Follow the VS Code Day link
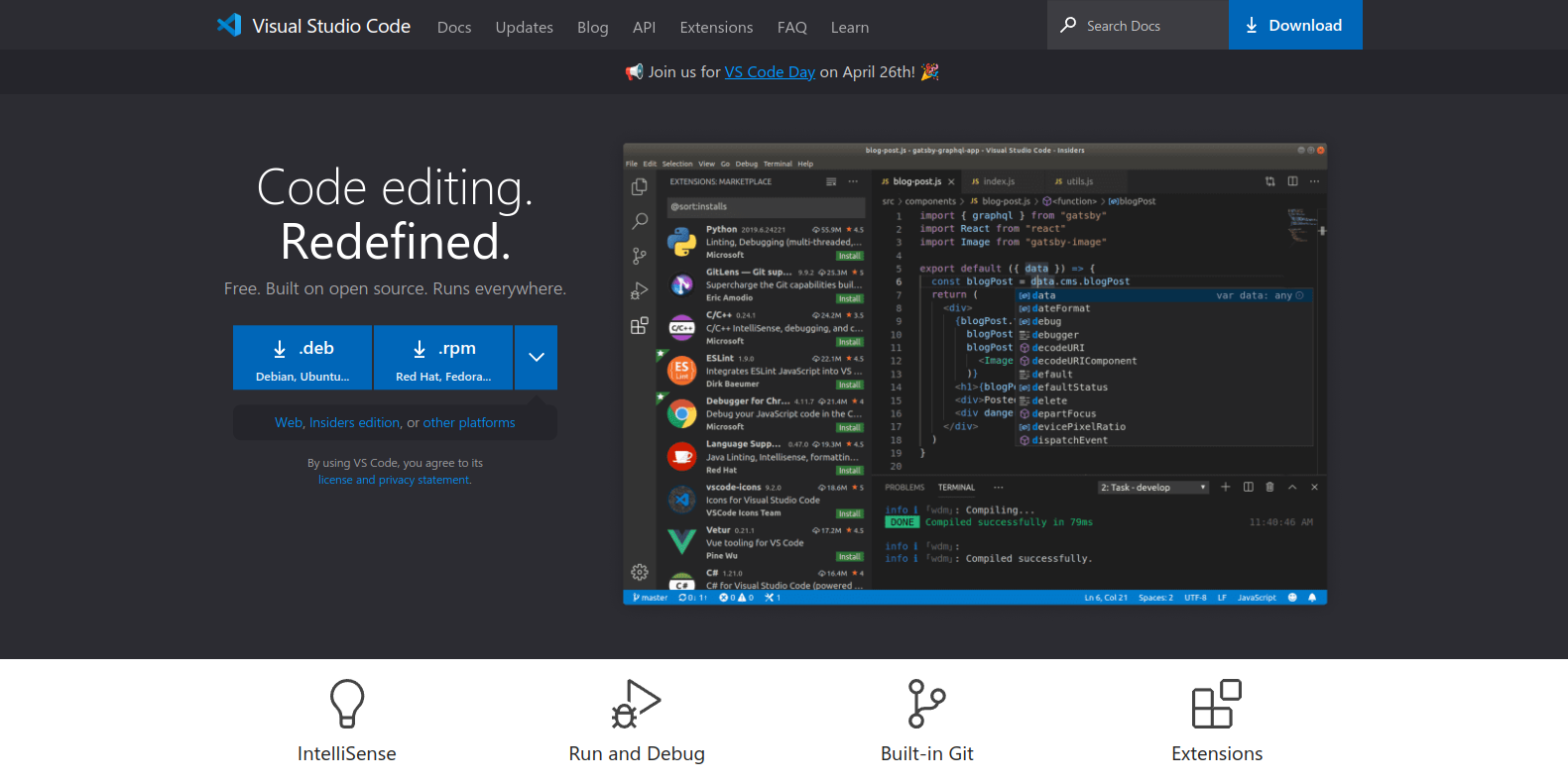The height and width of the screenshot is (784, 1568). coord(770,71)
